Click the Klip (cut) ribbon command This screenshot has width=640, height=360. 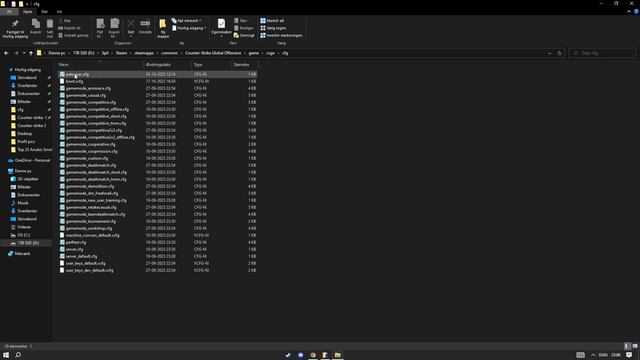point(65,20)
